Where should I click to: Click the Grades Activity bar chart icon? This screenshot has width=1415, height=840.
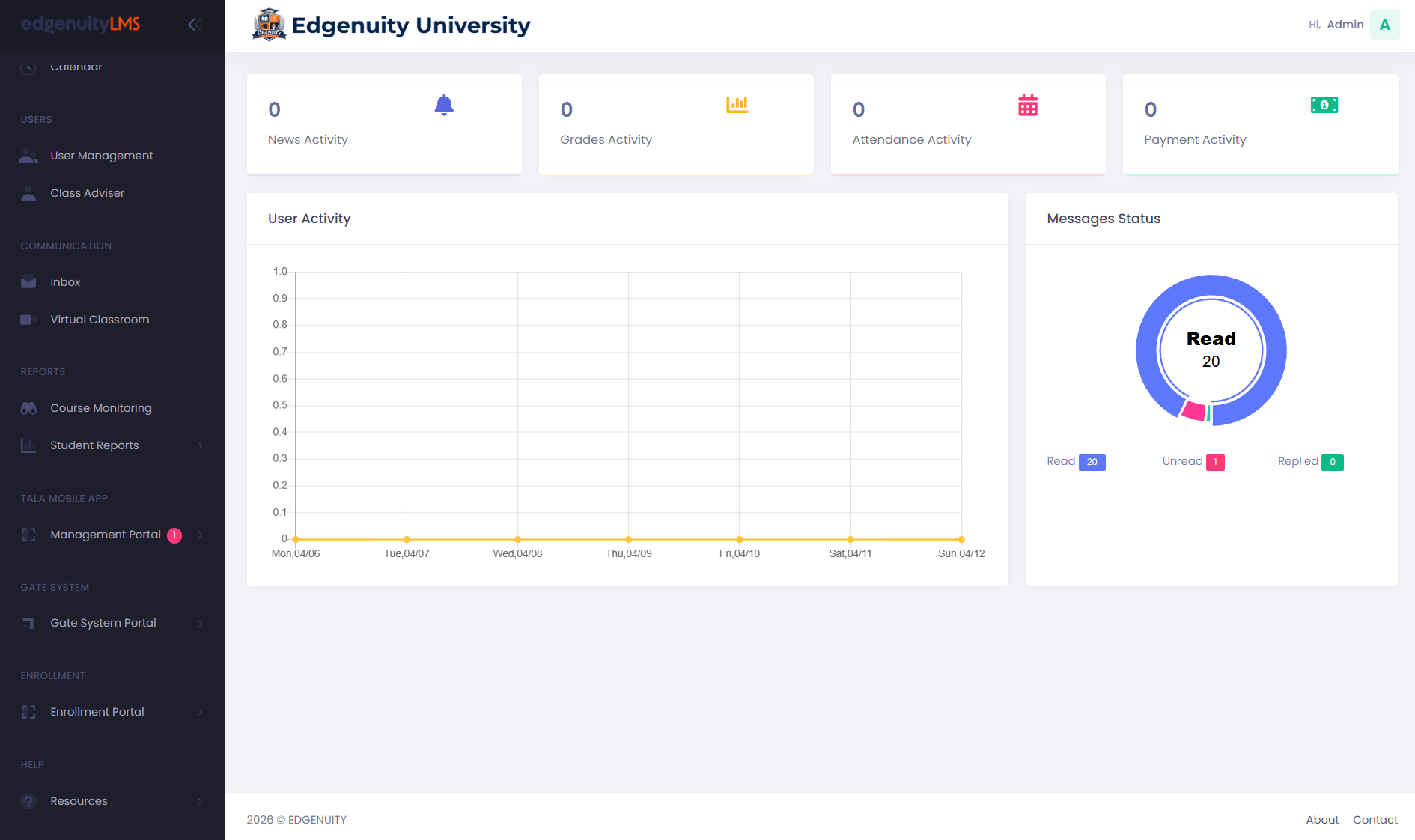pos(737,105)
